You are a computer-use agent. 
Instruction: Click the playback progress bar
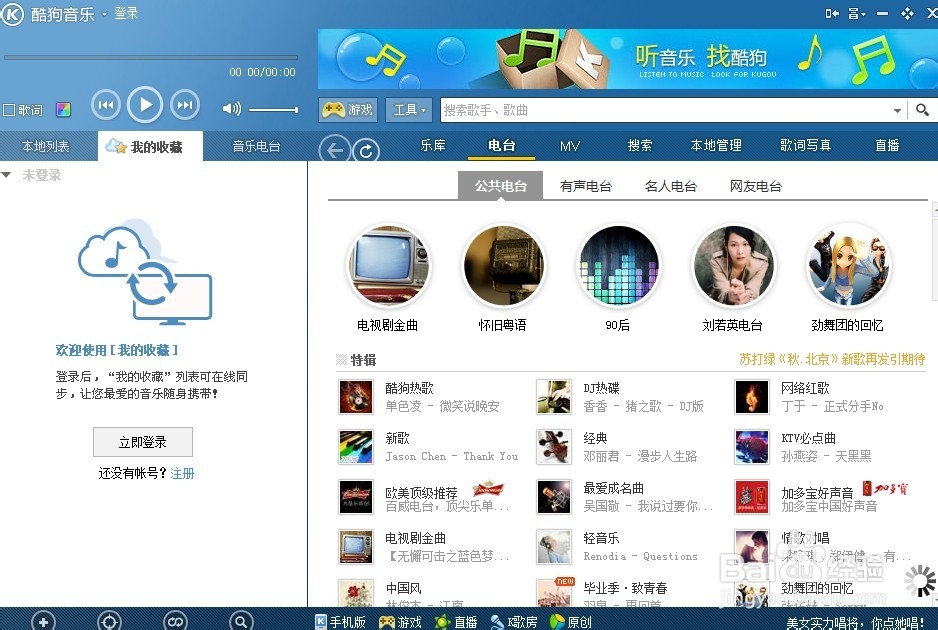point(151,57)
